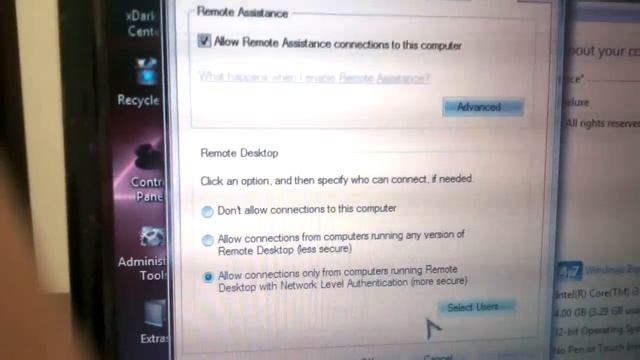
Task: Click the 4.00 GB memory text
Action: click(x=596, y=312)
